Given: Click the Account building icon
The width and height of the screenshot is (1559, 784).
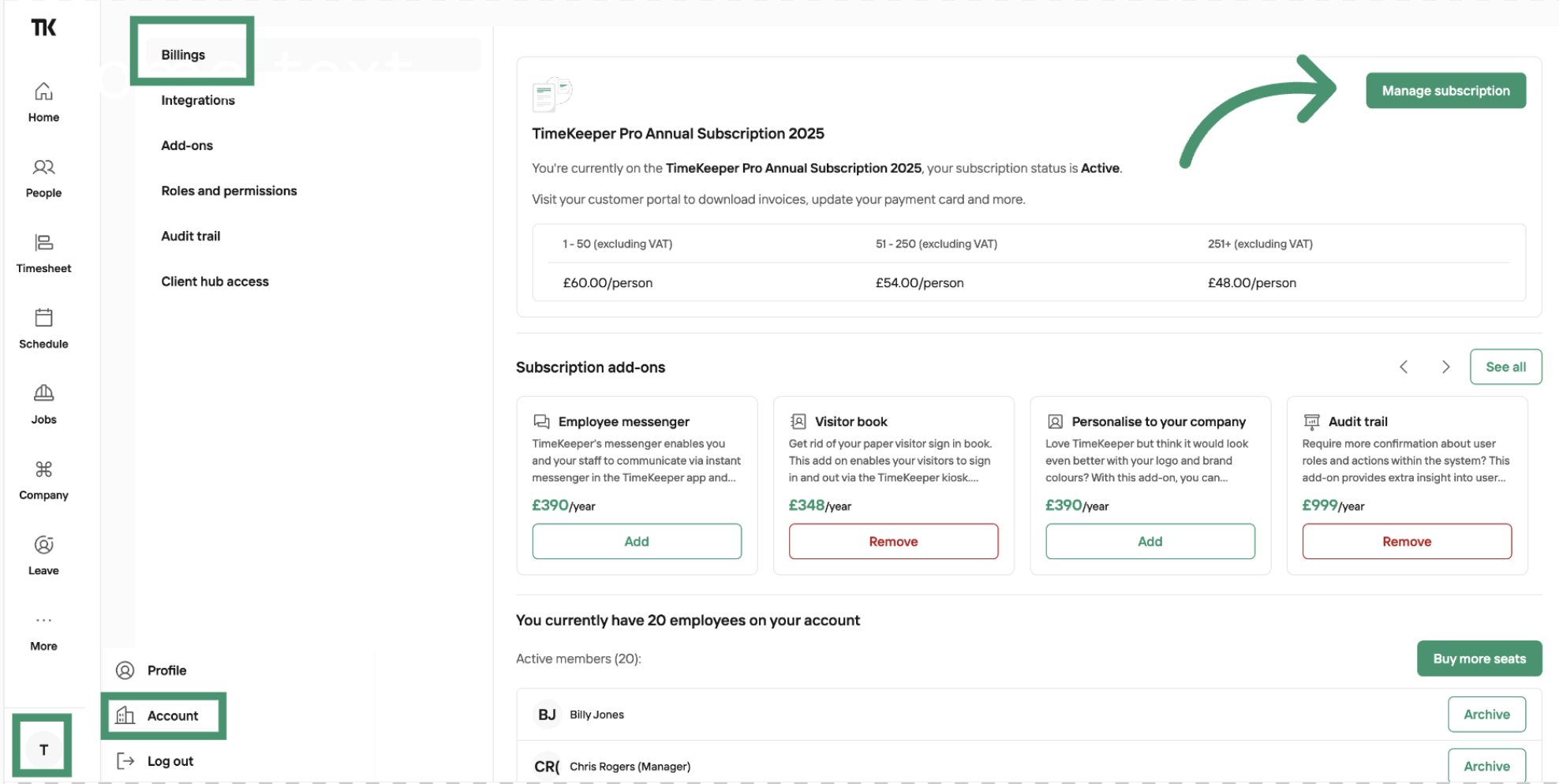Looking at the screenshot, I should [125, 715].
